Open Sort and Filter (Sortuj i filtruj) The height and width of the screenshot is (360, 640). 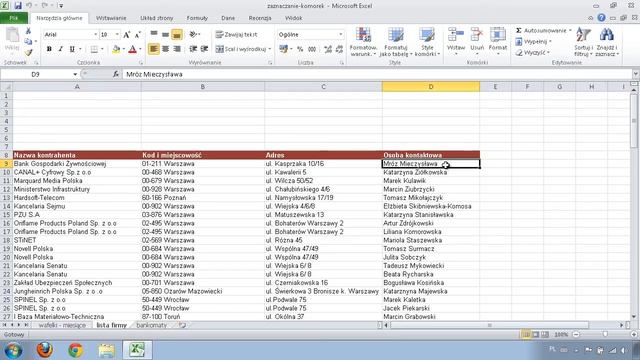click(x=583, y=42)
